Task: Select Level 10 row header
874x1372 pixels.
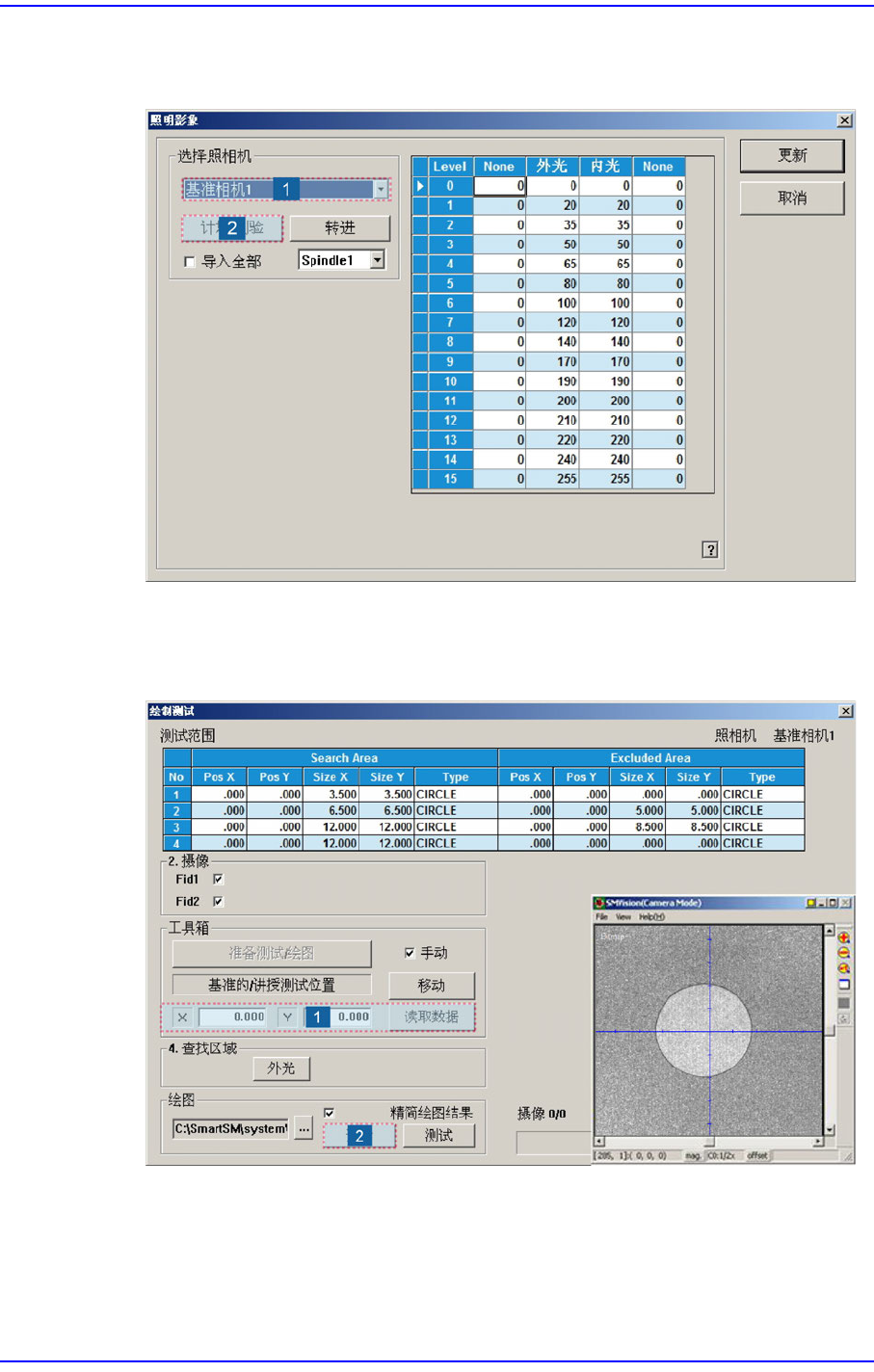Action: 450,382
